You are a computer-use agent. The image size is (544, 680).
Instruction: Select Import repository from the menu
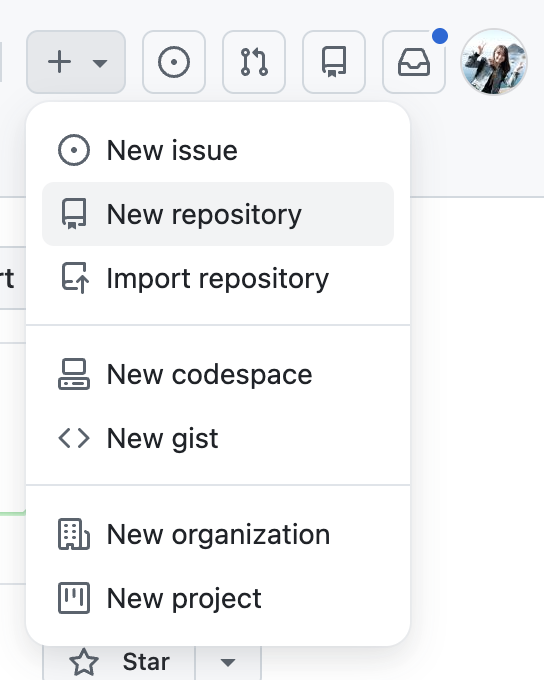click(x=218, y=278)
